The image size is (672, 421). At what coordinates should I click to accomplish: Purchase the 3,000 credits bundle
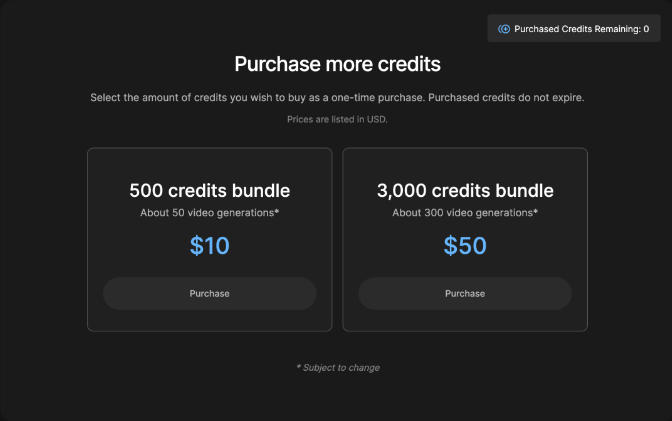(x=465, y=293)
